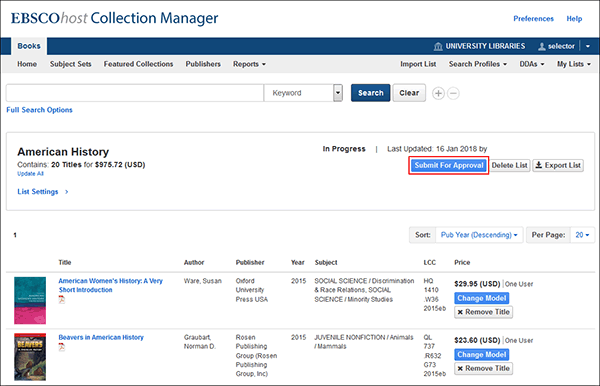Image resolution: width=600 pixels, height=386 pixels.
Task: Open American Women's History title link
Action: [x=111, y=285]
